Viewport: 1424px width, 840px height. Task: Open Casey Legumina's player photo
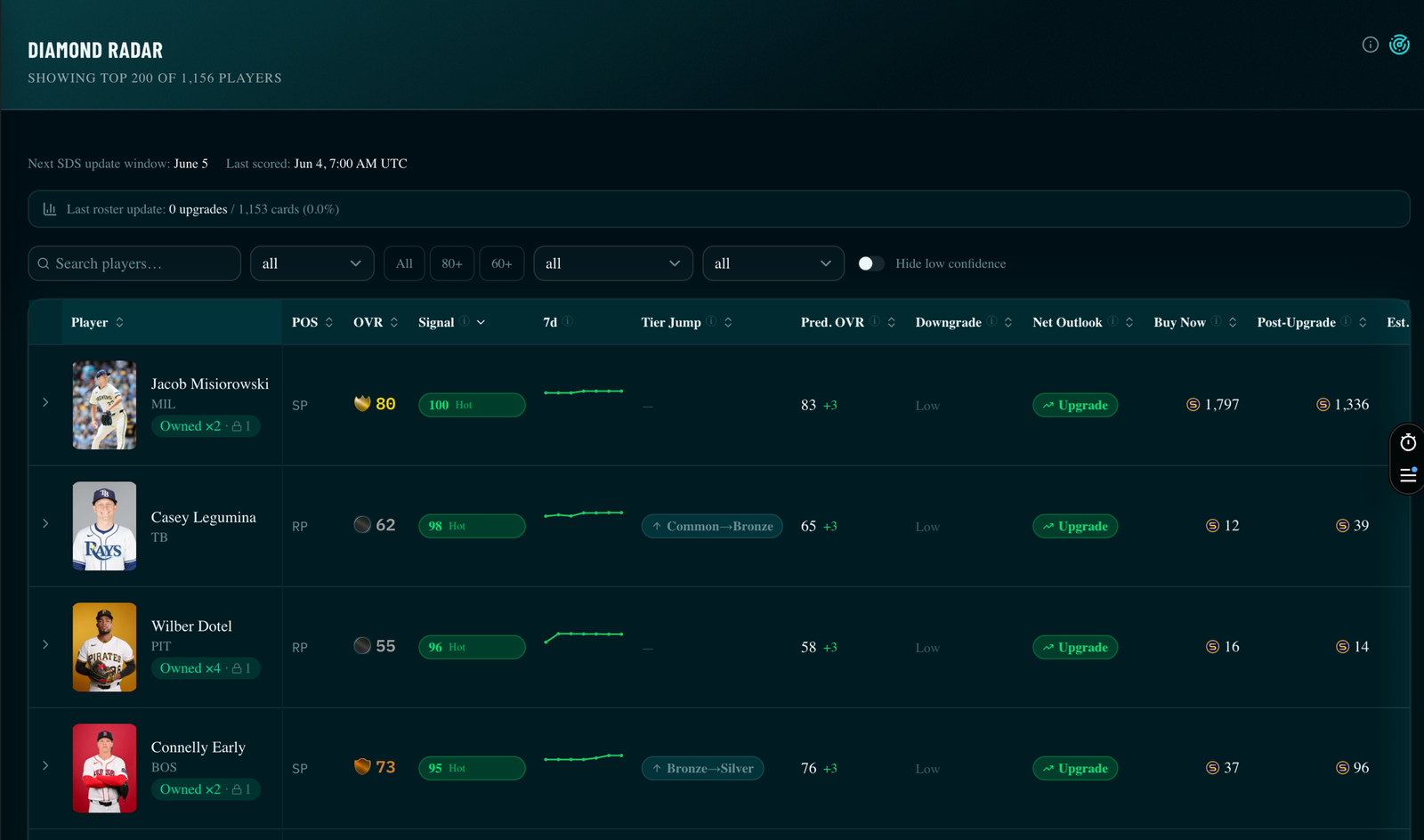(x=104, y=526)
